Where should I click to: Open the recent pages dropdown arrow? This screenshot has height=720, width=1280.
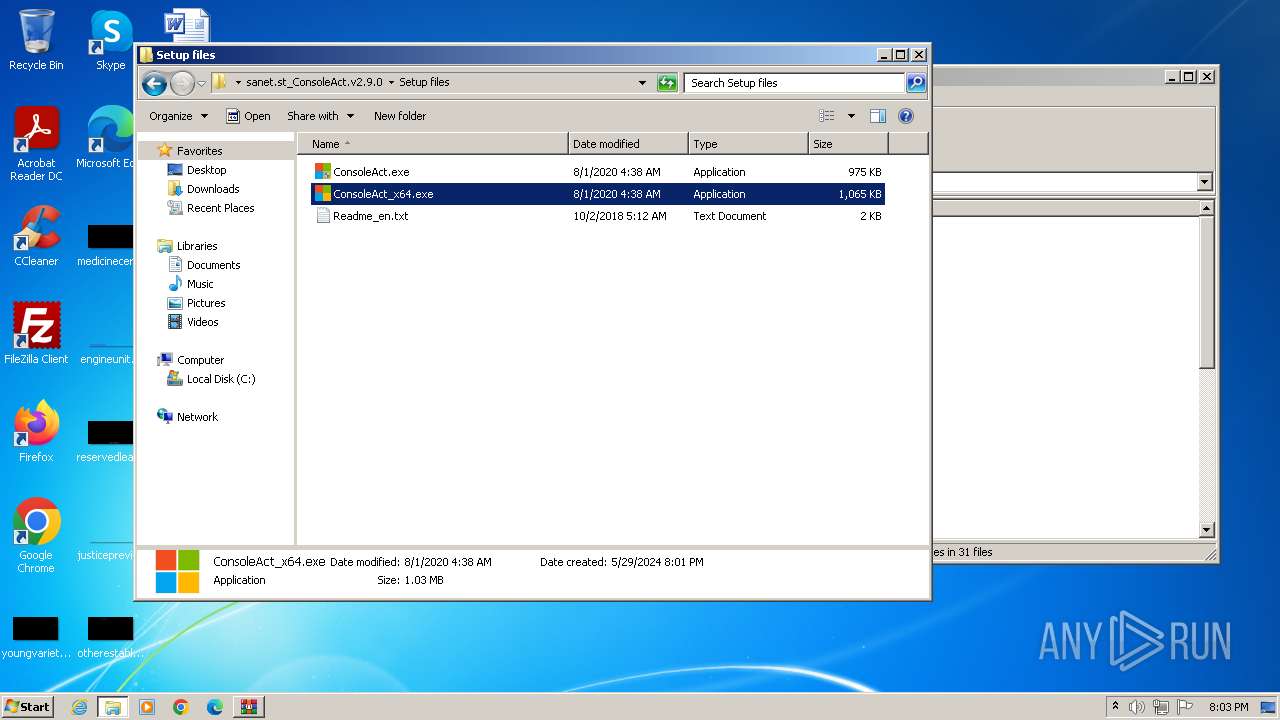pyautogui.click(x=202, y=83)
